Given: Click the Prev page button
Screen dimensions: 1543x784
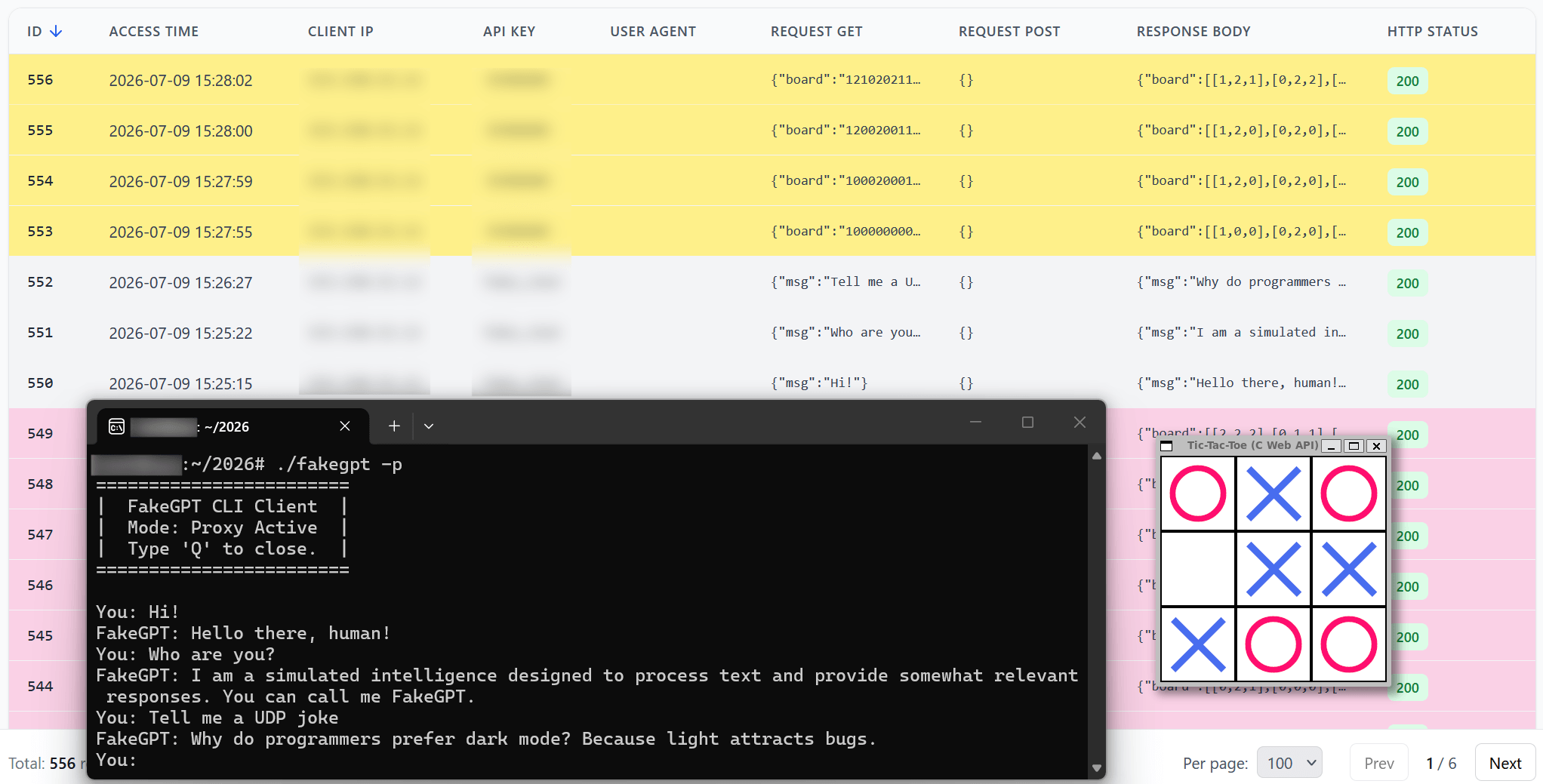Looking at the screenshot, I should (x=1379, y=763).
